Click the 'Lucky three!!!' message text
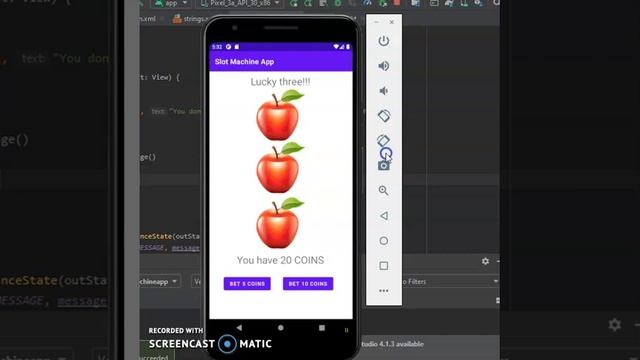640x360 pixels. click(280, 82)
